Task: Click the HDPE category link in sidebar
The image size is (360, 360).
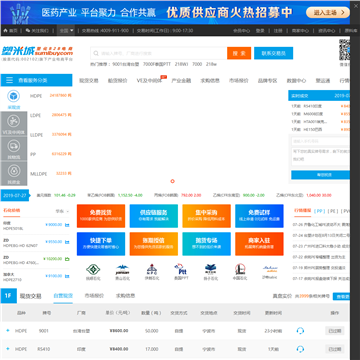Action: tap(36, 96)
